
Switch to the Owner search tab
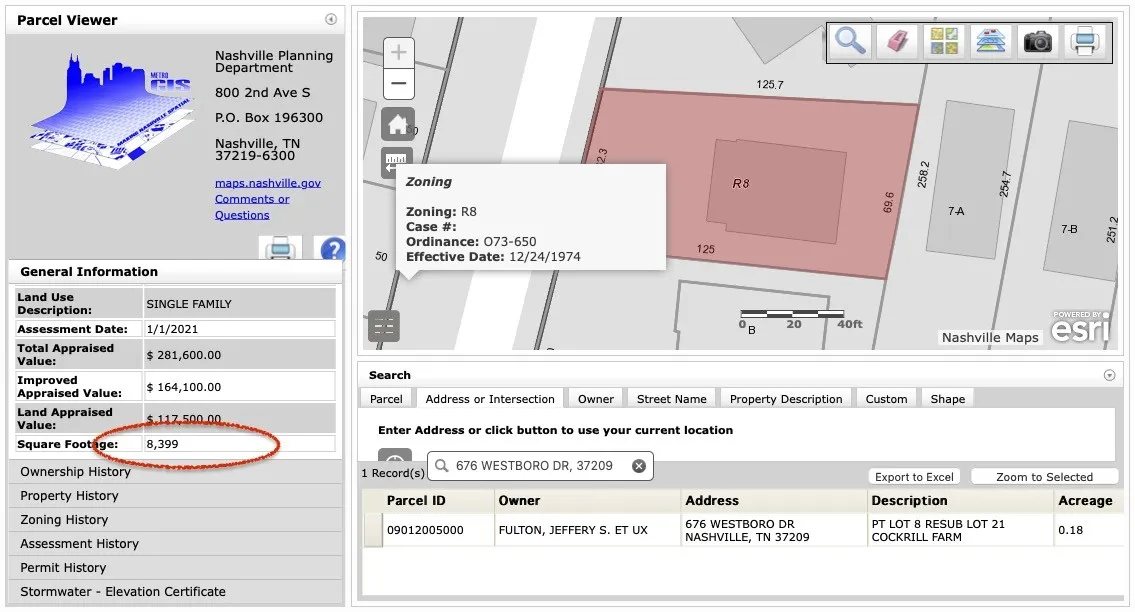click(595, 399)
